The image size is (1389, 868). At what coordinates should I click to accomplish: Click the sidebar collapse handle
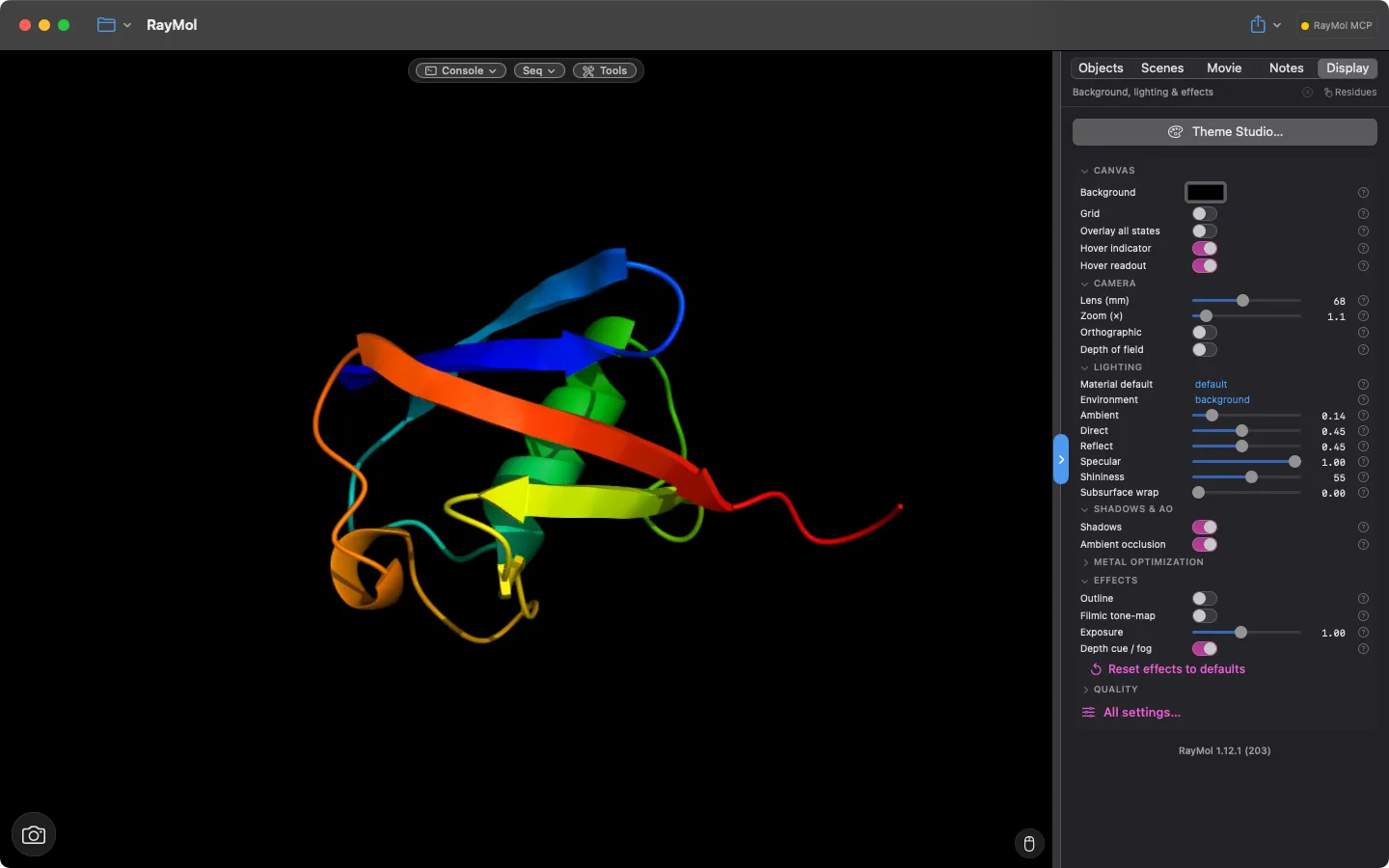(1061, 460)
